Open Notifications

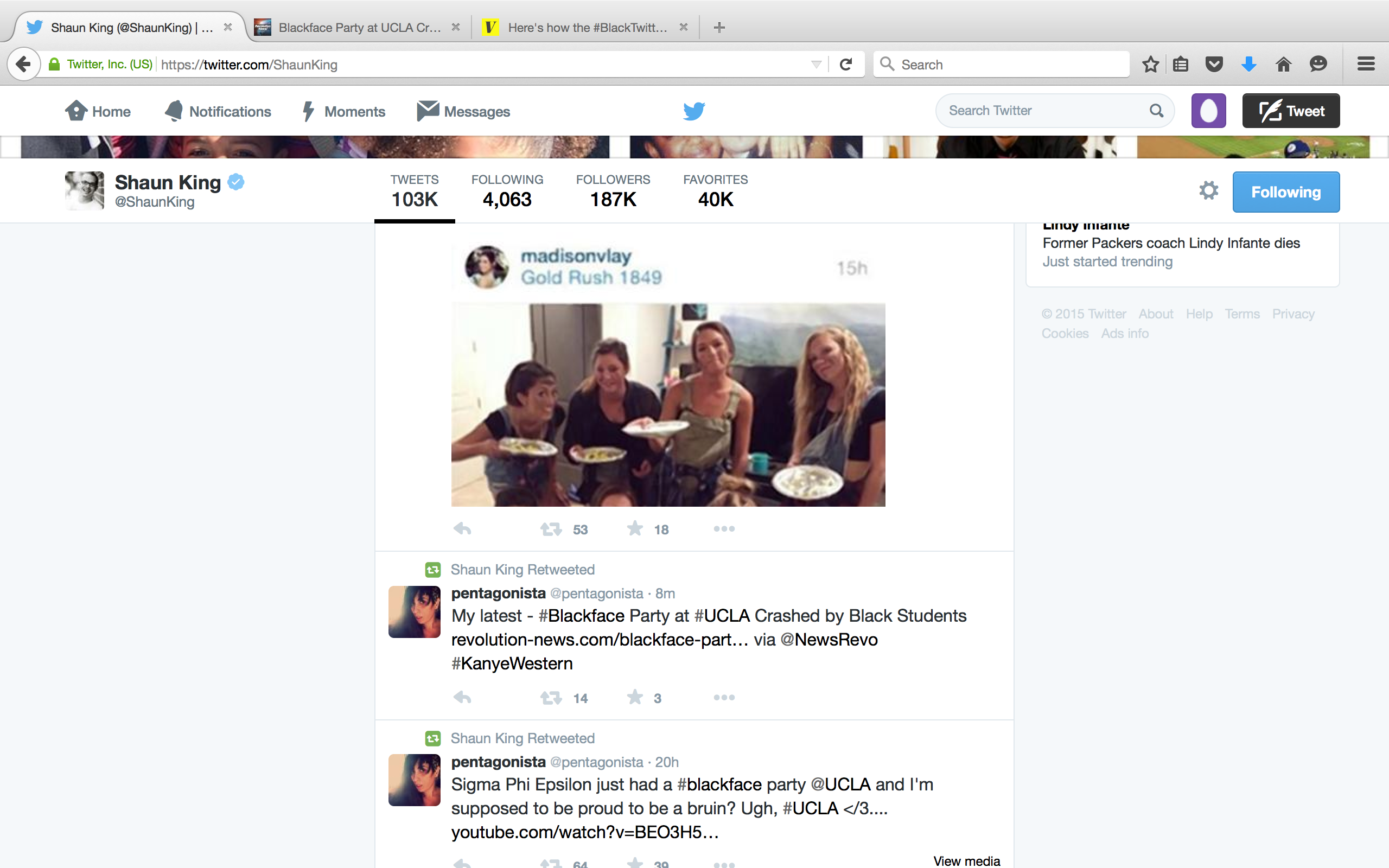click(x=218, y=111)
